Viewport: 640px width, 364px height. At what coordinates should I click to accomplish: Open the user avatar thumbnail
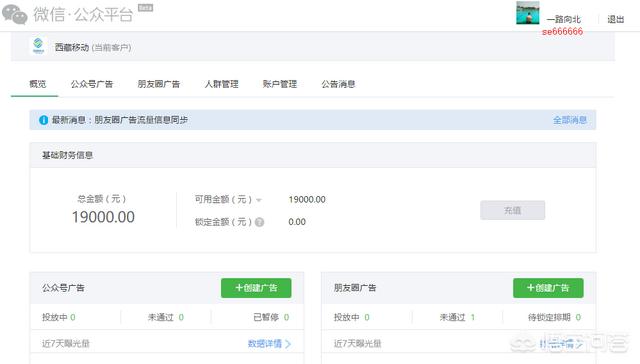[x=527, y=13]
